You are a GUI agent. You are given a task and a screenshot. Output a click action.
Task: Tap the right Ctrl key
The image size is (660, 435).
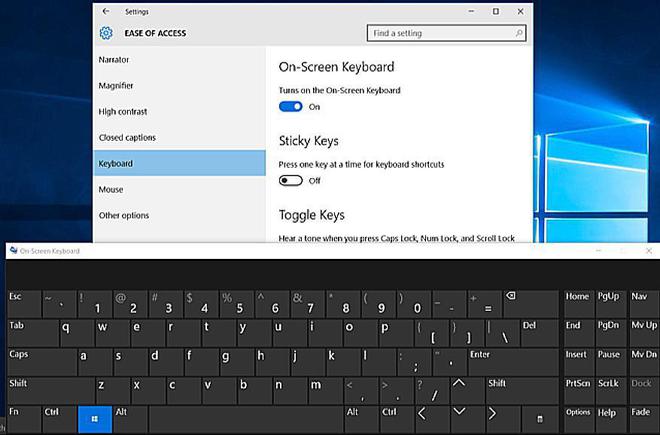[x=397, y=419]
